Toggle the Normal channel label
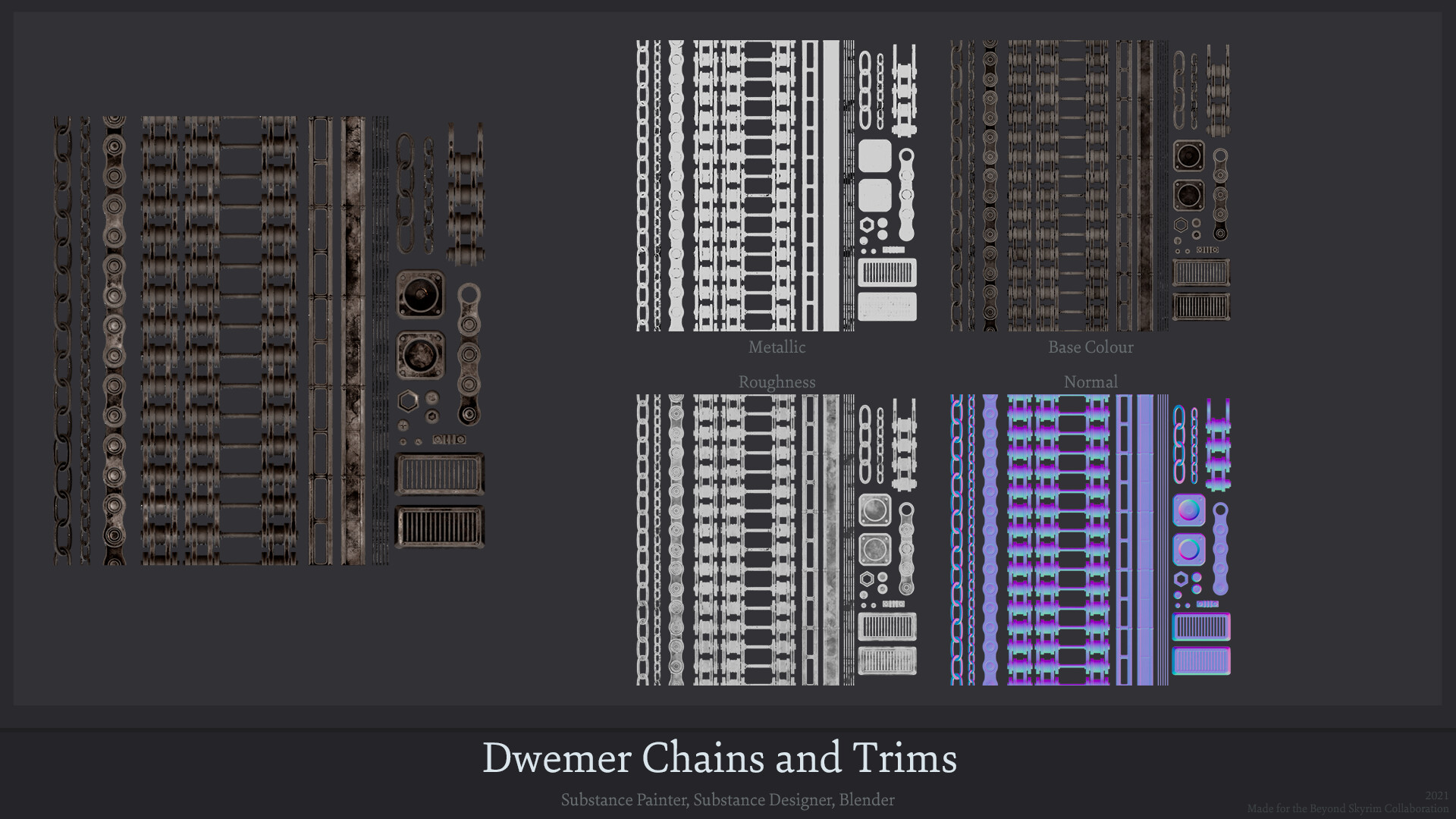This screenshot has height=819, width=1456. (1091, 382)
